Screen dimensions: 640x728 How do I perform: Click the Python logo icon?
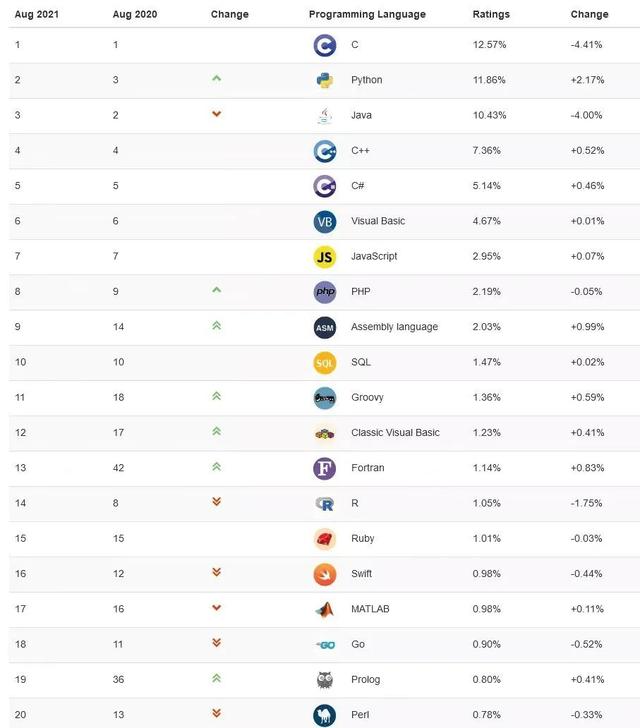click(x=325, y=80)
